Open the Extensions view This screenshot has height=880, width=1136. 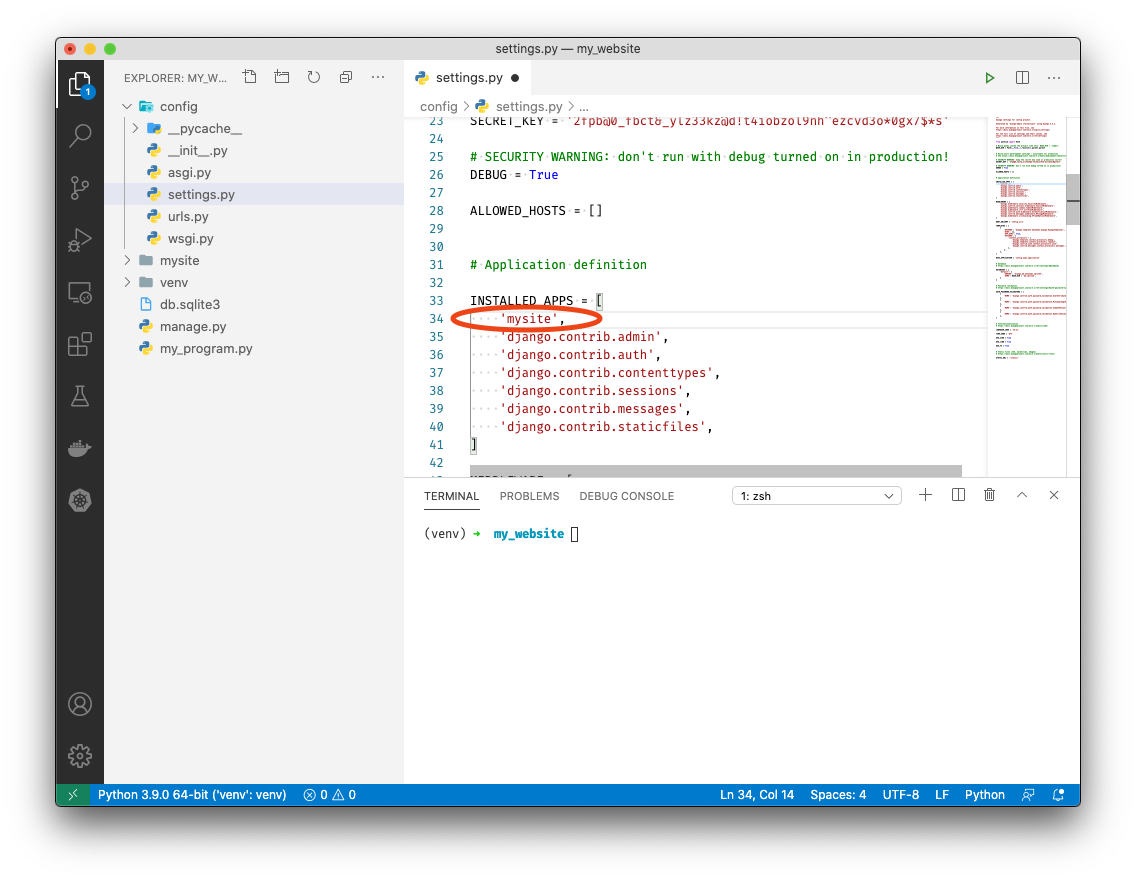(x=80, y=345)
